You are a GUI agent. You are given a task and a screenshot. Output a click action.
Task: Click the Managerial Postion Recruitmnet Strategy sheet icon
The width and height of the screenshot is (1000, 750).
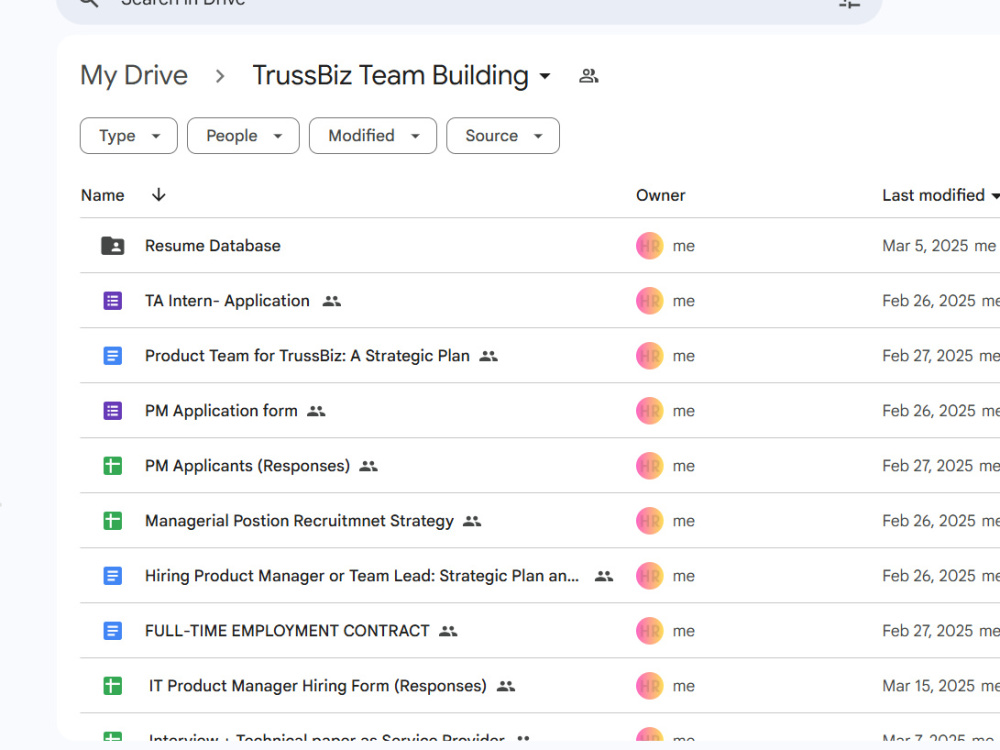113,521
